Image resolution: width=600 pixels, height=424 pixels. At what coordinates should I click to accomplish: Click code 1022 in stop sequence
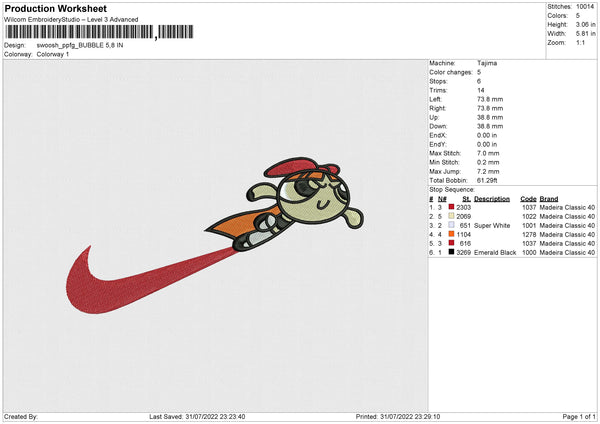click(529, 217)
